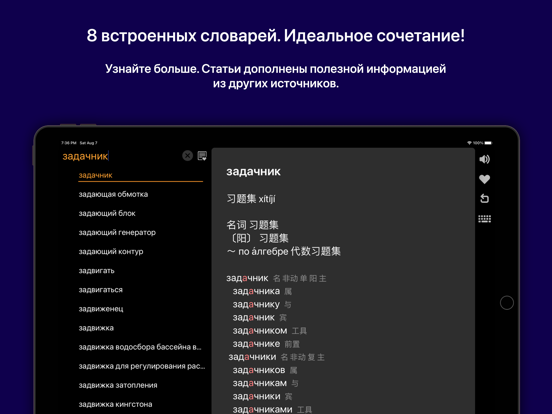Tap the translation 习题集 xítíjí
Screen dimensions: 552x414
click(x=251, y=199)
